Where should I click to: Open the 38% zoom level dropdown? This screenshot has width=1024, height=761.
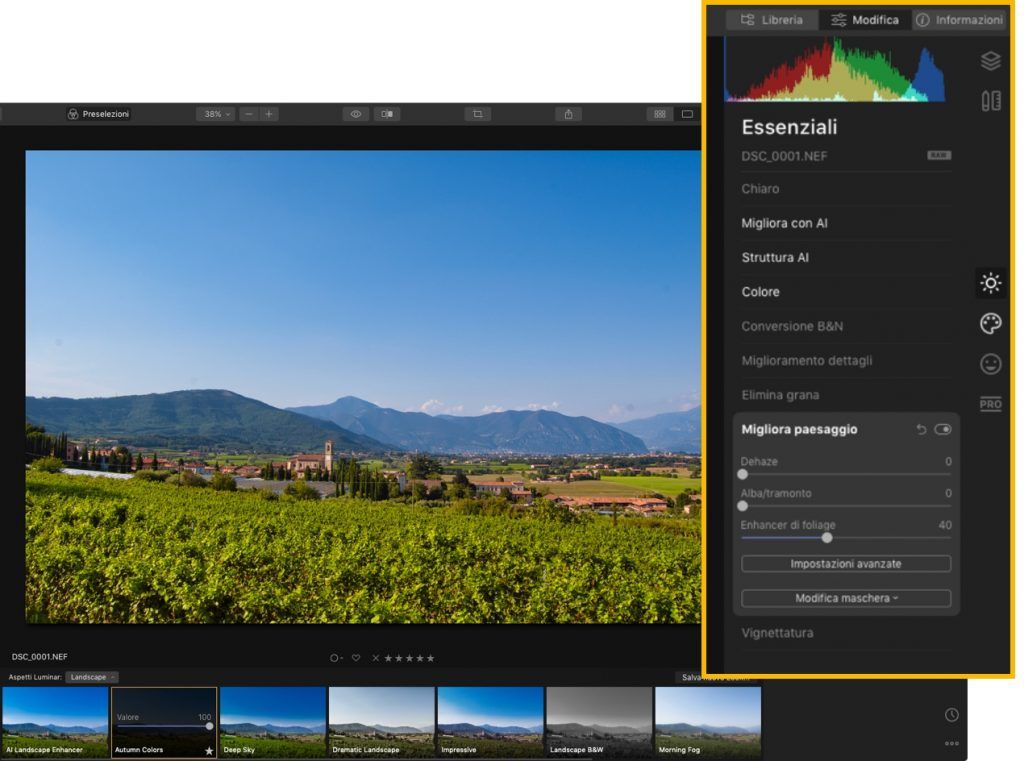click(x=216, y=114)
